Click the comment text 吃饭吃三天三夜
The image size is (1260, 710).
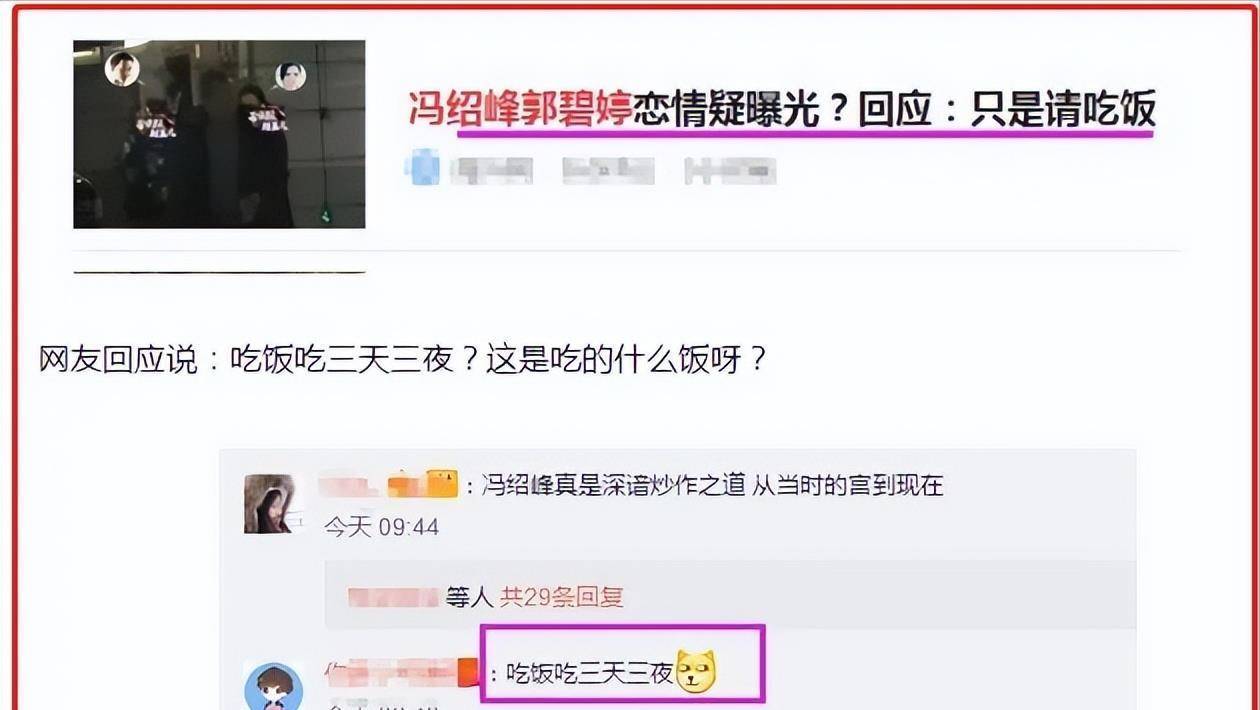point(589,672)
